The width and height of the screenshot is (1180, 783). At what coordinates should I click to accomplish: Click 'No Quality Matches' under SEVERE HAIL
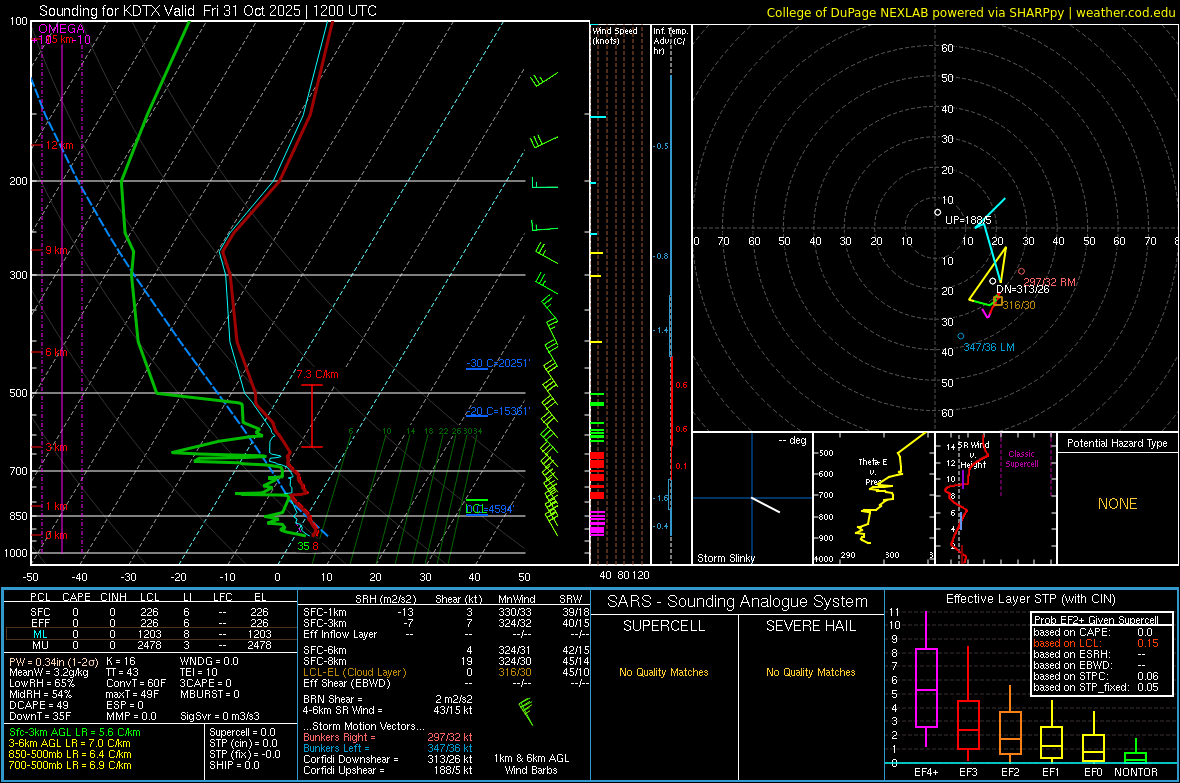pyautogui.click(x=810, y=672)
